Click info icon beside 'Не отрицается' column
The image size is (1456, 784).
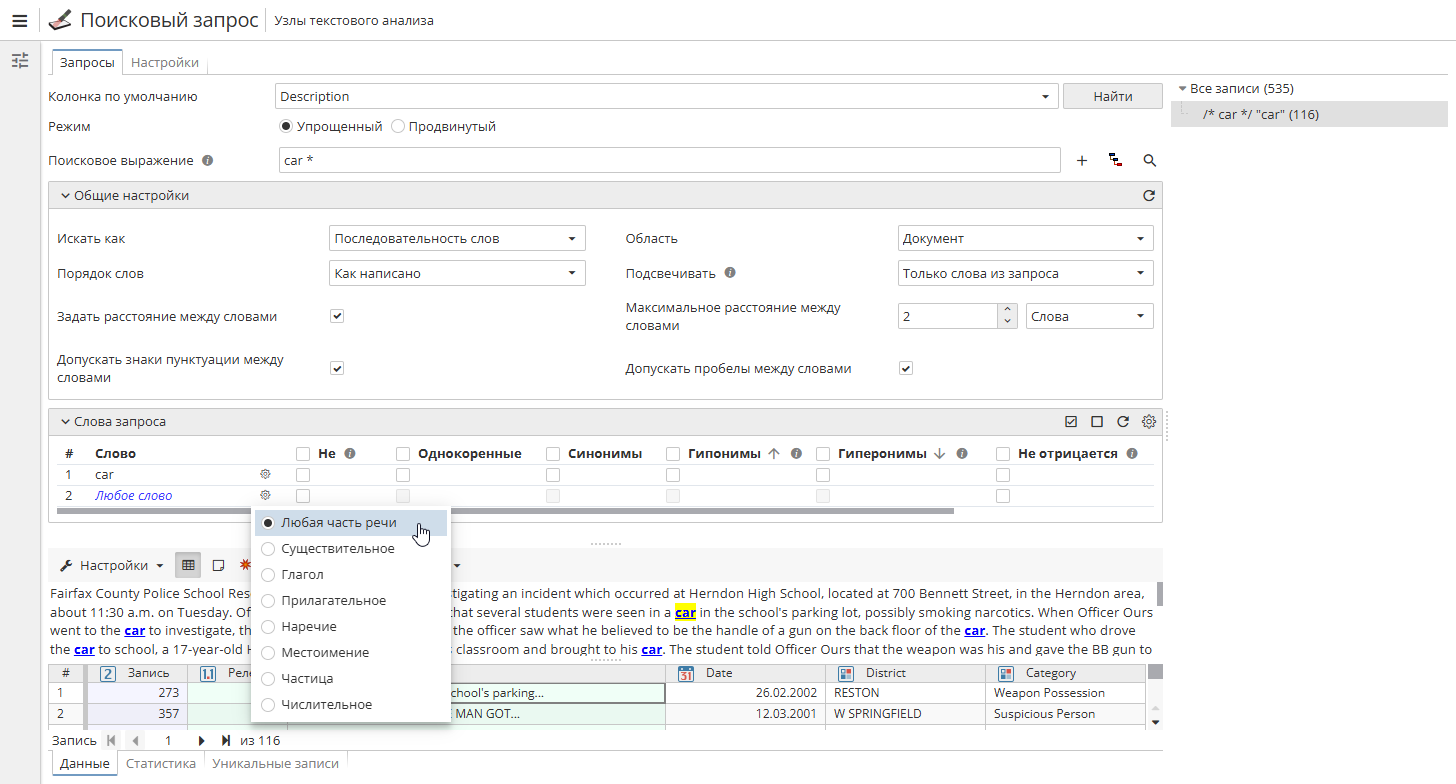click(x=1132, y=453)
